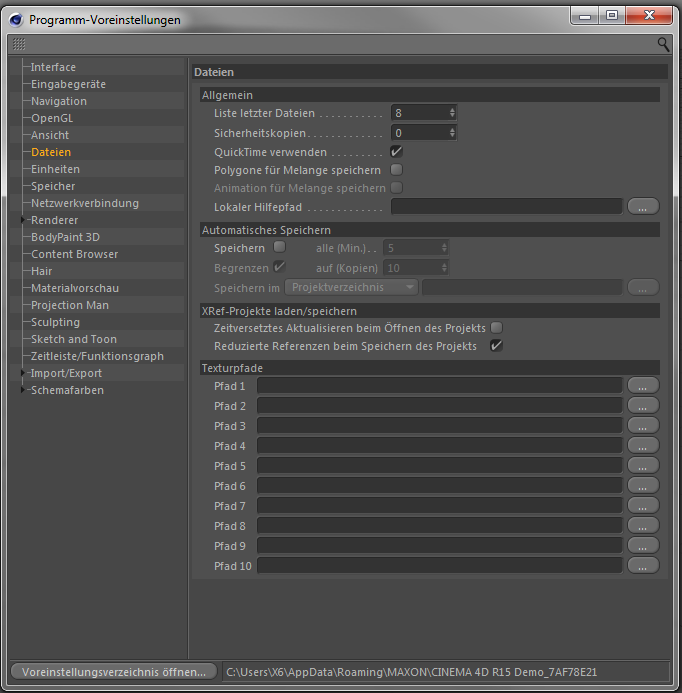
Task: Browse for Pfad 3 texture folder
Action: click(x=643, y=425)
